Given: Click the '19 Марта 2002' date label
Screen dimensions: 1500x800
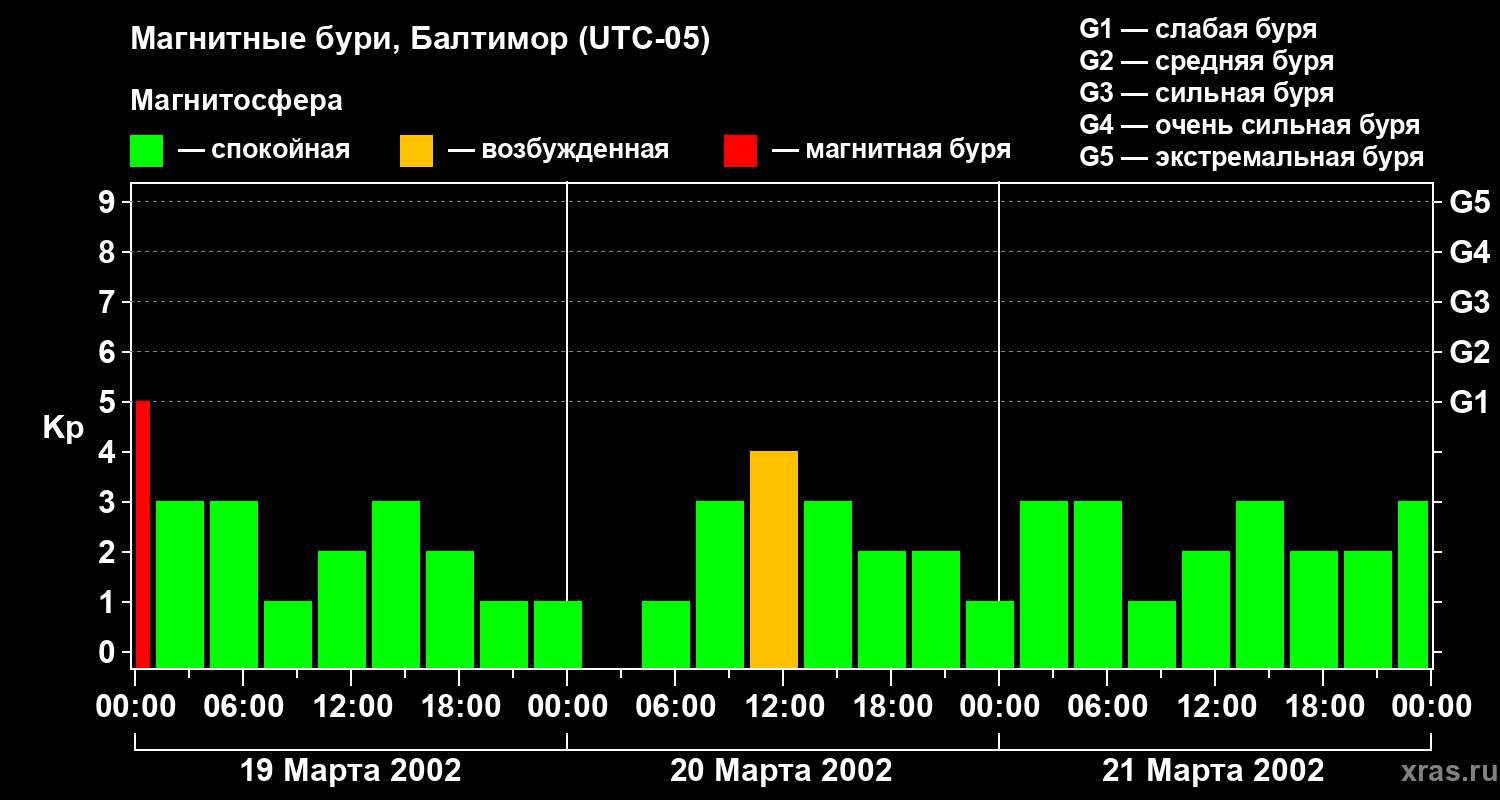Looking at the screenshot, I should click(x=351, y=770).
